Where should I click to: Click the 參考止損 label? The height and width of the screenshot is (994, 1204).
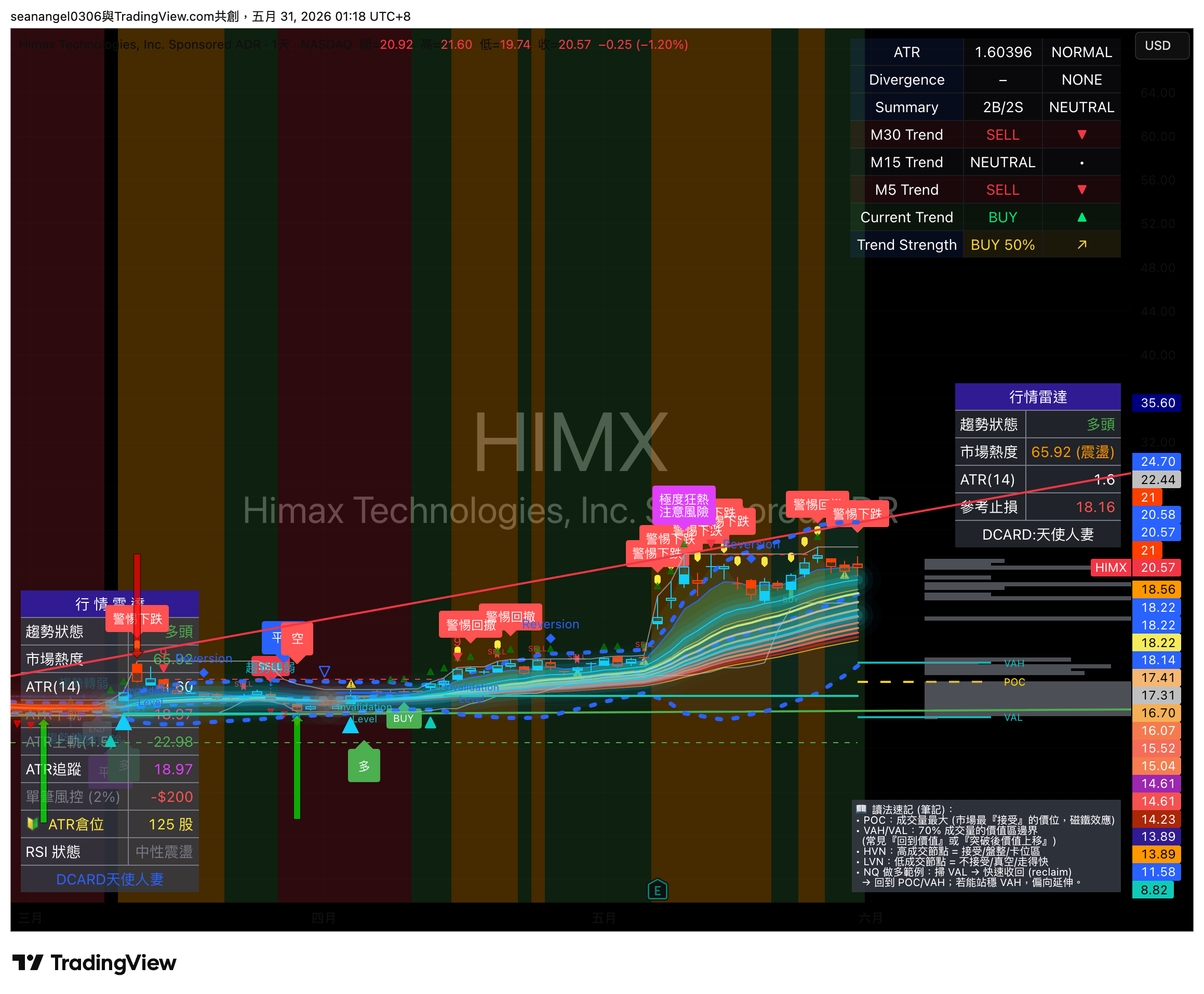coord(989,507)
